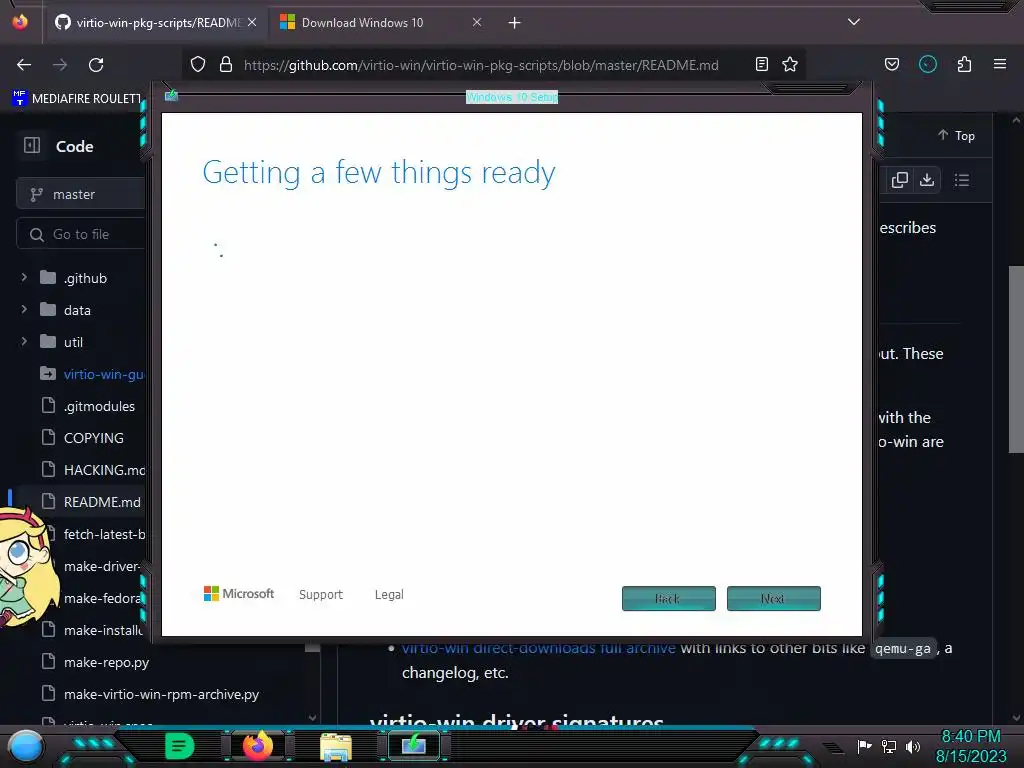Open make-virtio-win-rpm-archive.py file
Image resolution: width=1024 pixels, height=768 pixels.
click(161, 694)
